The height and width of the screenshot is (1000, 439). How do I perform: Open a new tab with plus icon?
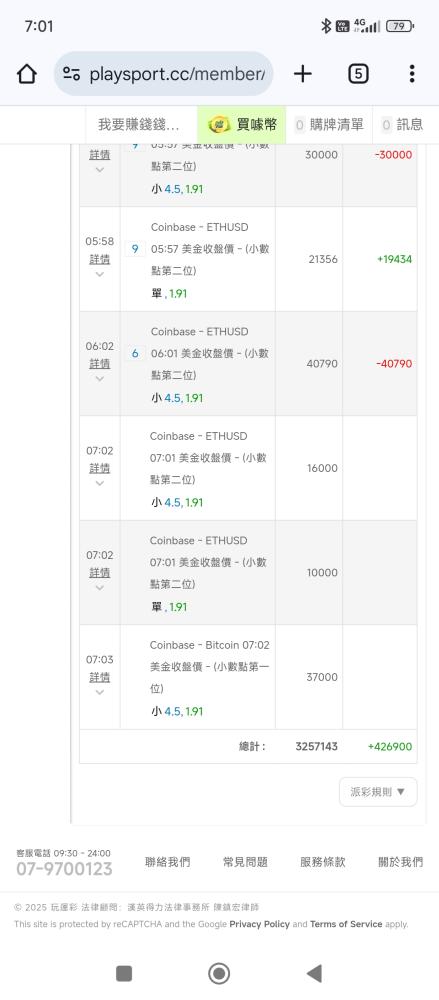pos(302,74)
